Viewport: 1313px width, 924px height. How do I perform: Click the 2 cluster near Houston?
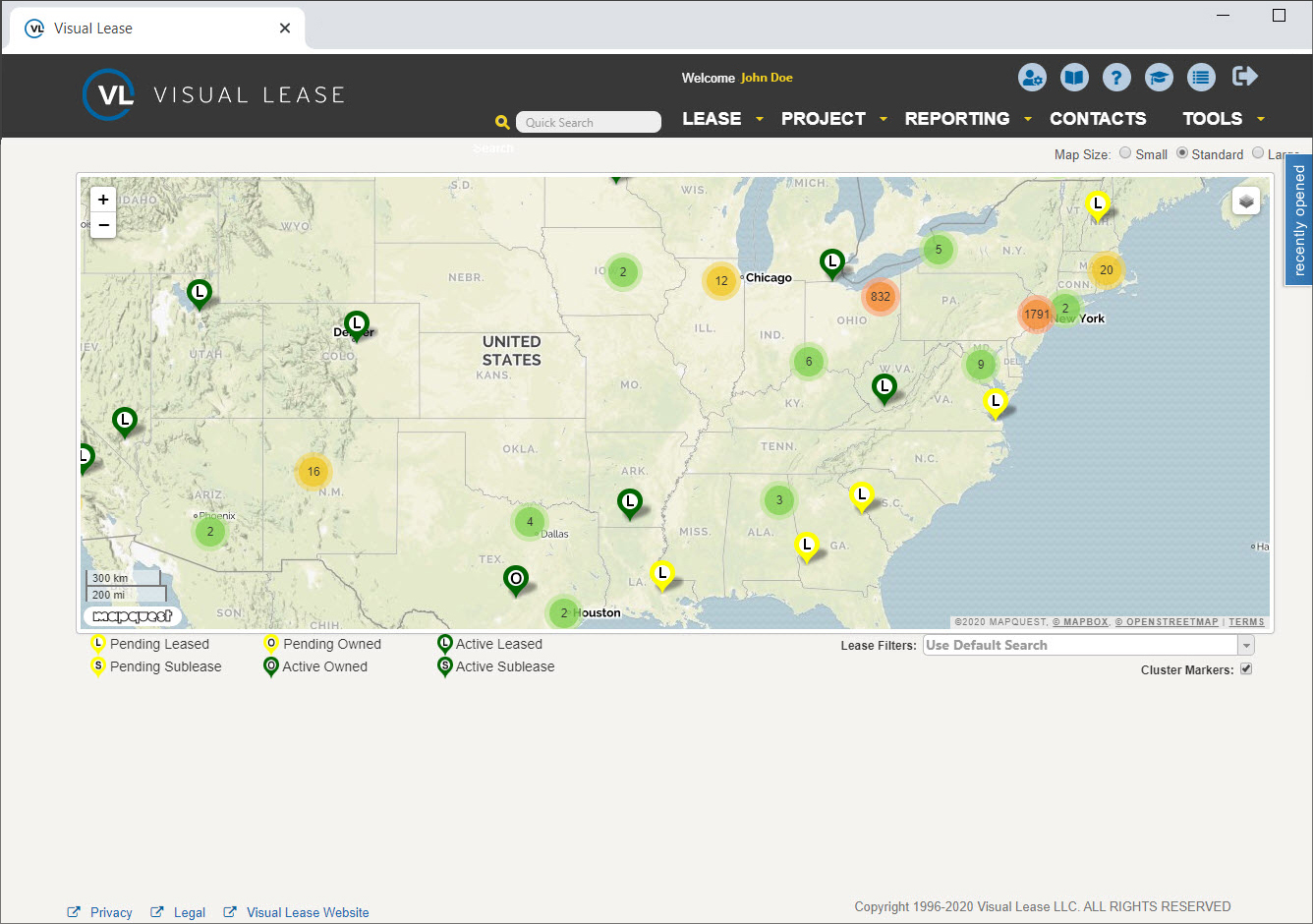point(564,613)
